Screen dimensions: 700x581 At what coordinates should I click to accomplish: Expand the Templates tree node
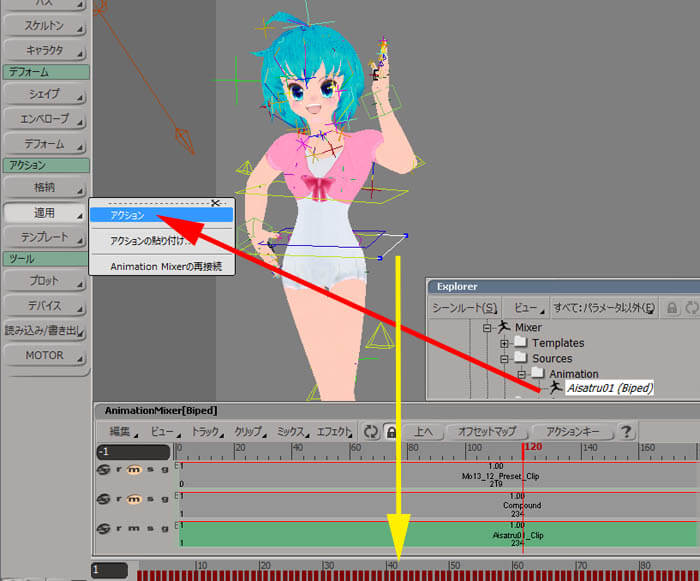[505, 343]
